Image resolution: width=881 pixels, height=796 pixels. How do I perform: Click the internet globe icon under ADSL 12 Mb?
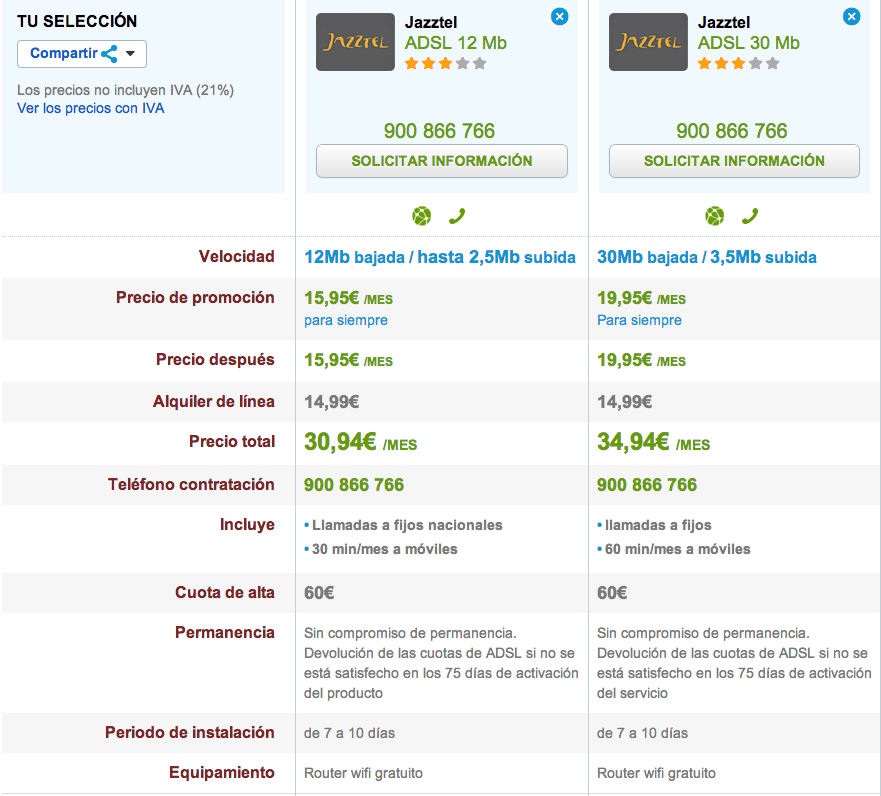point(421,216)
